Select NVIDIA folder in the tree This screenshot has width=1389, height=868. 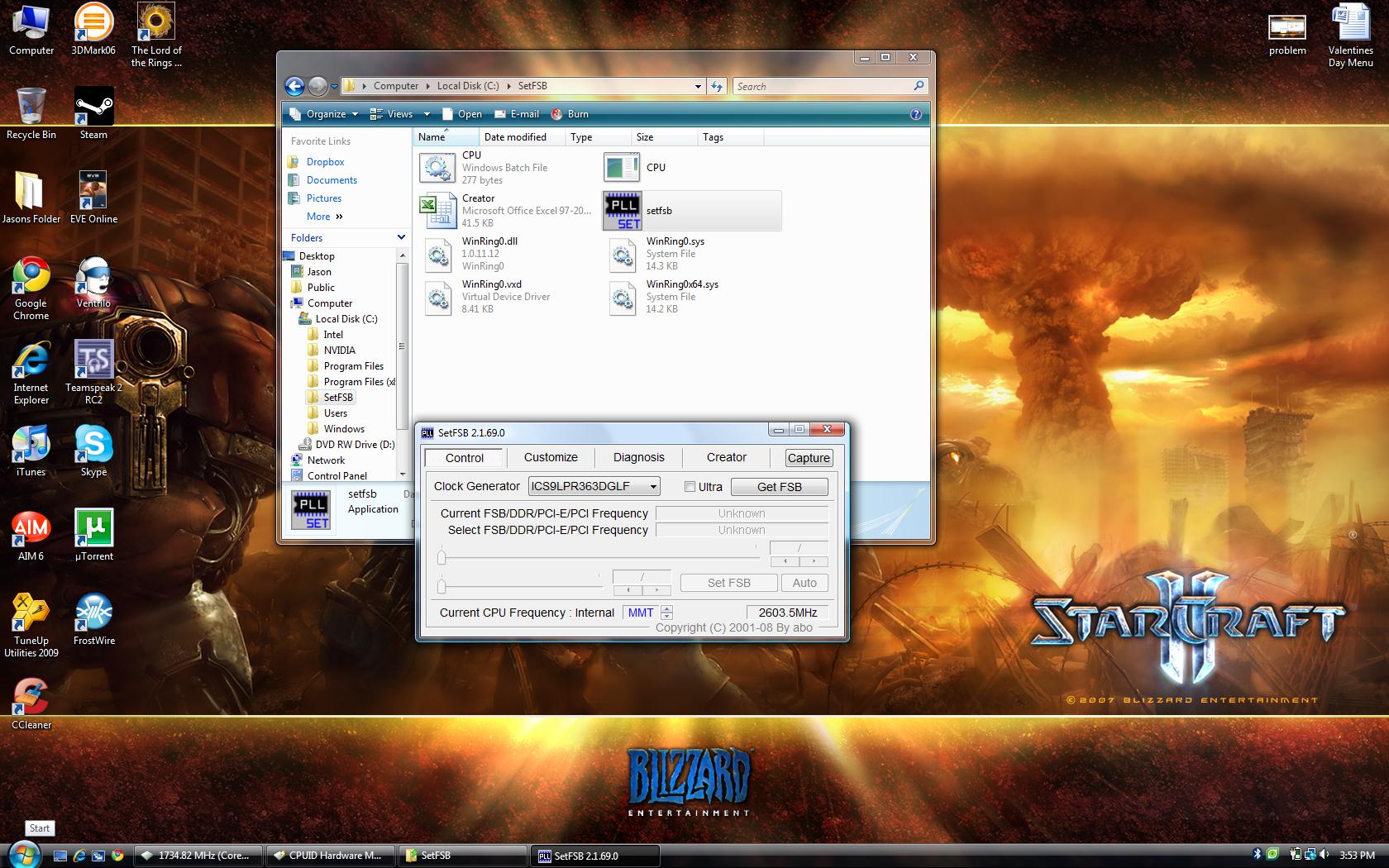339,351
